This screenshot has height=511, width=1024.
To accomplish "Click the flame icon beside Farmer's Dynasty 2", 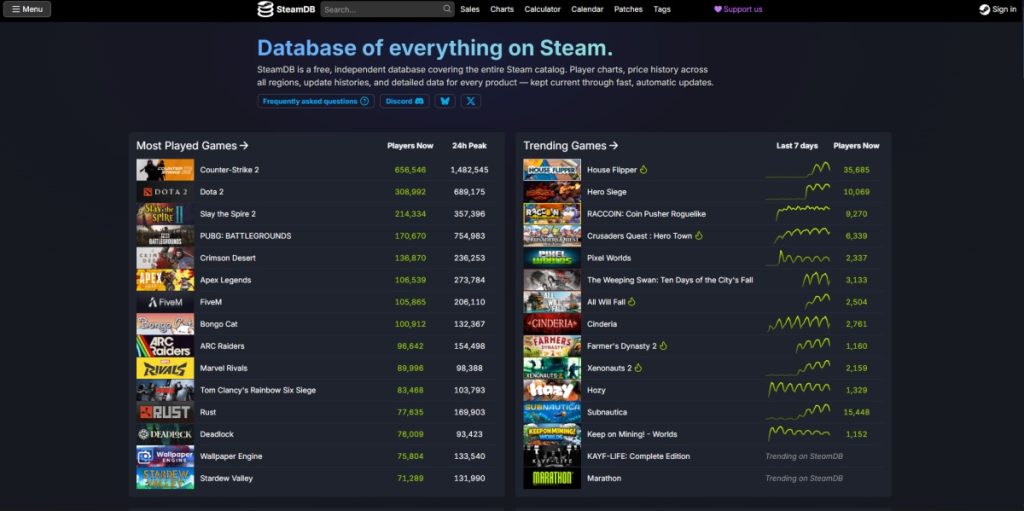I will [664, 346].
